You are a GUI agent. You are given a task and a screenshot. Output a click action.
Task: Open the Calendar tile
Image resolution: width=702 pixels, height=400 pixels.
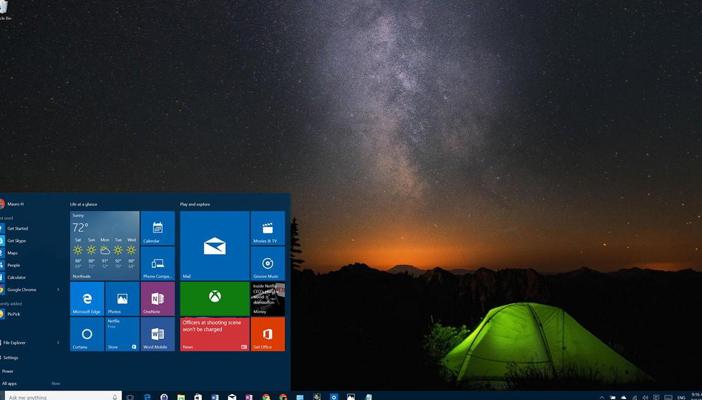pos(157,227)
